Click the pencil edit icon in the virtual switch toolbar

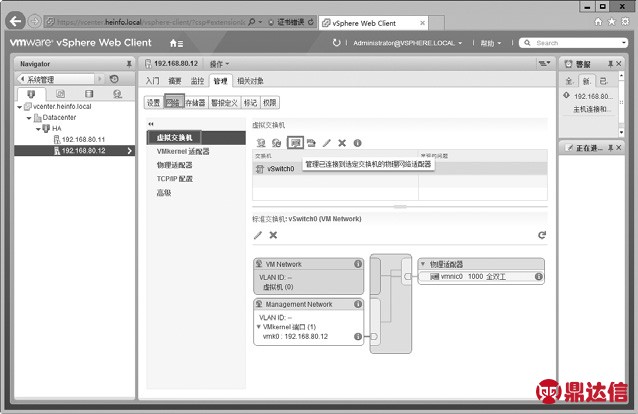pyautogui.click(x=327, y=143)
